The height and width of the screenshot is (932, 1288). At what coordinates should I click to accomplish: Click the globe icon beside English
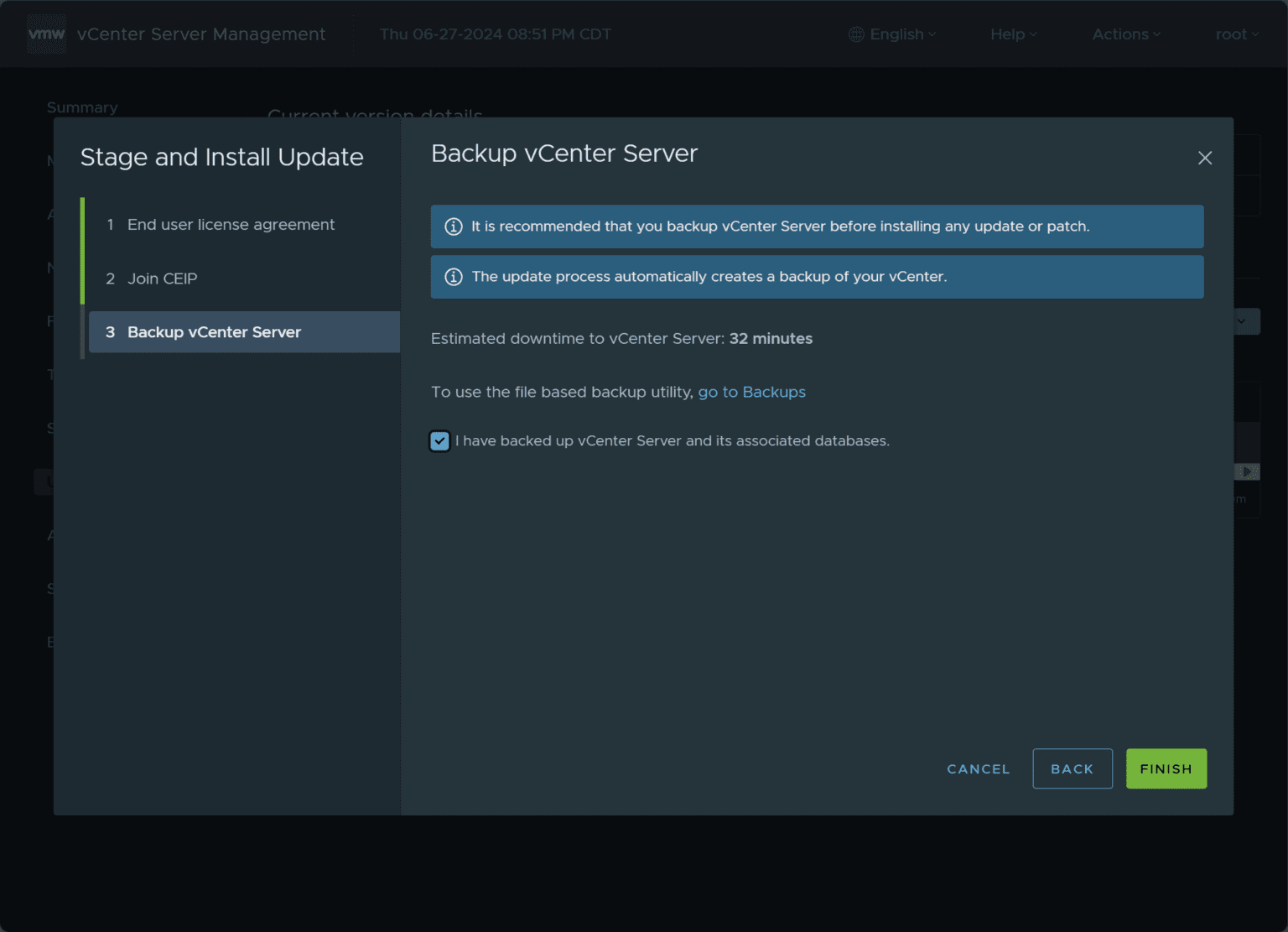click(856, 34)
